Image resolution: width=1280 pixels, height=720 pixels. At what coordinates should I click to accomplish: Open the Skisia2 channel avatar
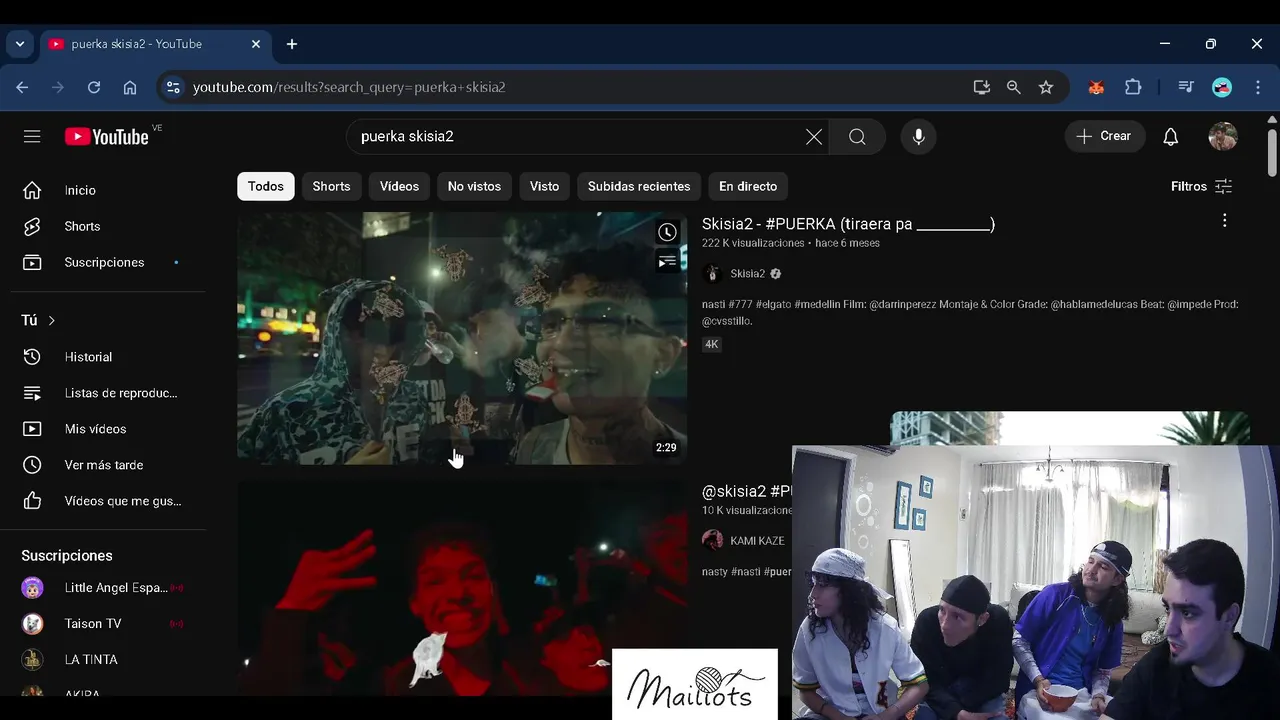coord(713,274)
